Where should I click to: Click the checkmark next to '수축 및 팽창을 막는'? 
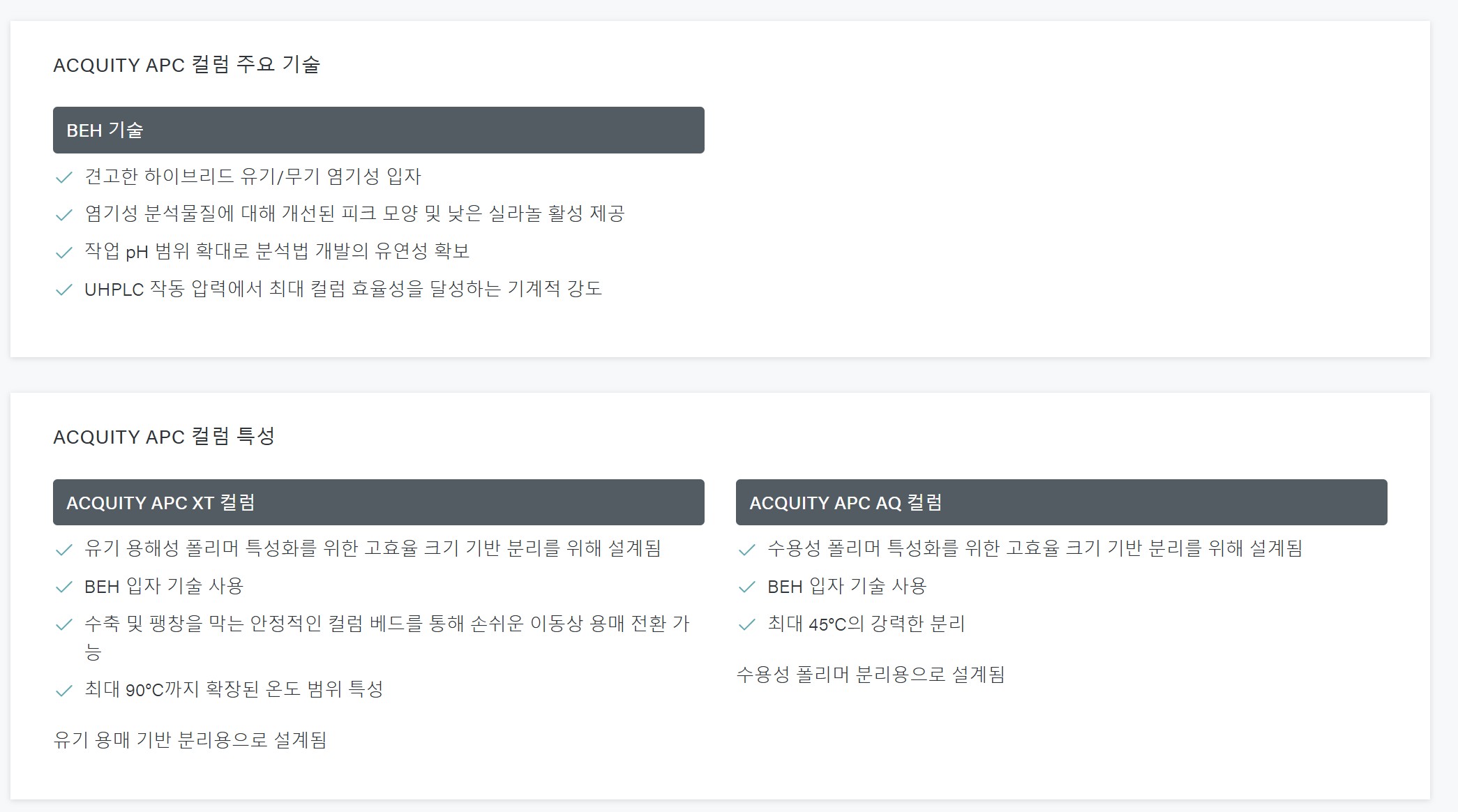coord(63,624)
